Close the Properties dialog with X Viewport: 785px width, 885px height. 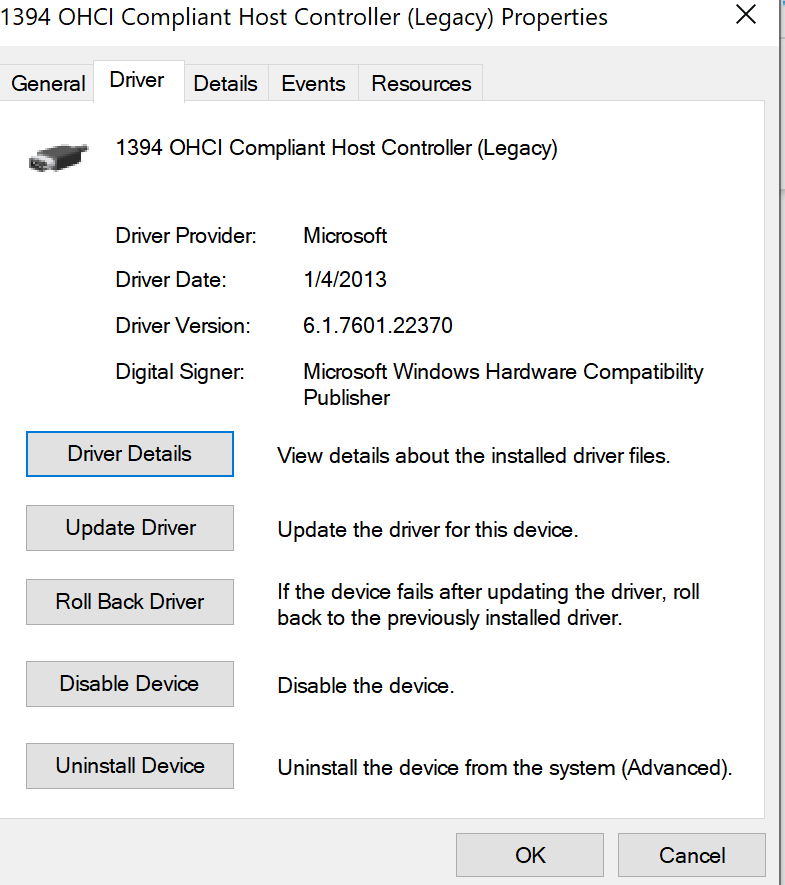point(745,15)
